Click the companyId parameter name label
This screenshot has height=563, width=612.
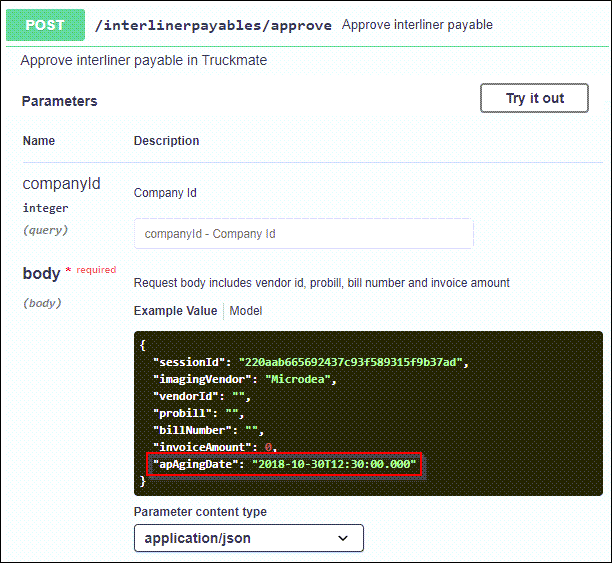coord(61,185)
